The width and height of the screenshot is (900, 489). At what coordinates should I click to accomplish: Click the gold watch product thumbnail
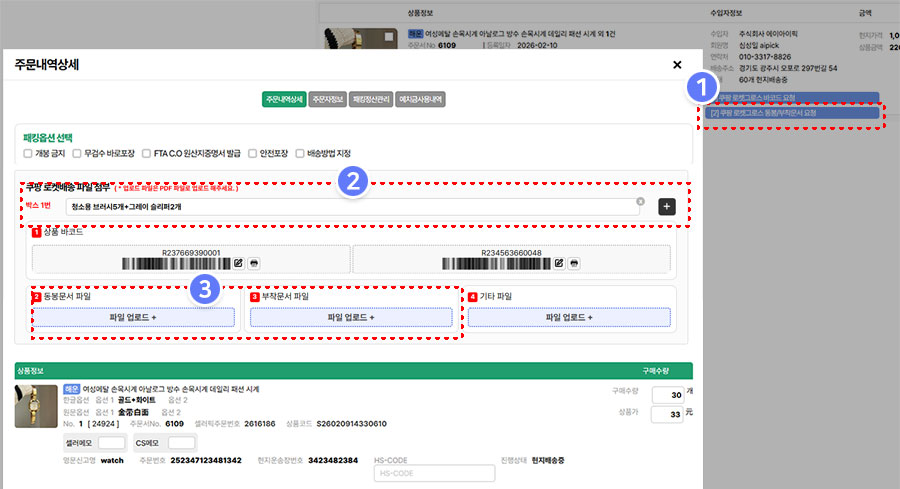tap(35, 408)
